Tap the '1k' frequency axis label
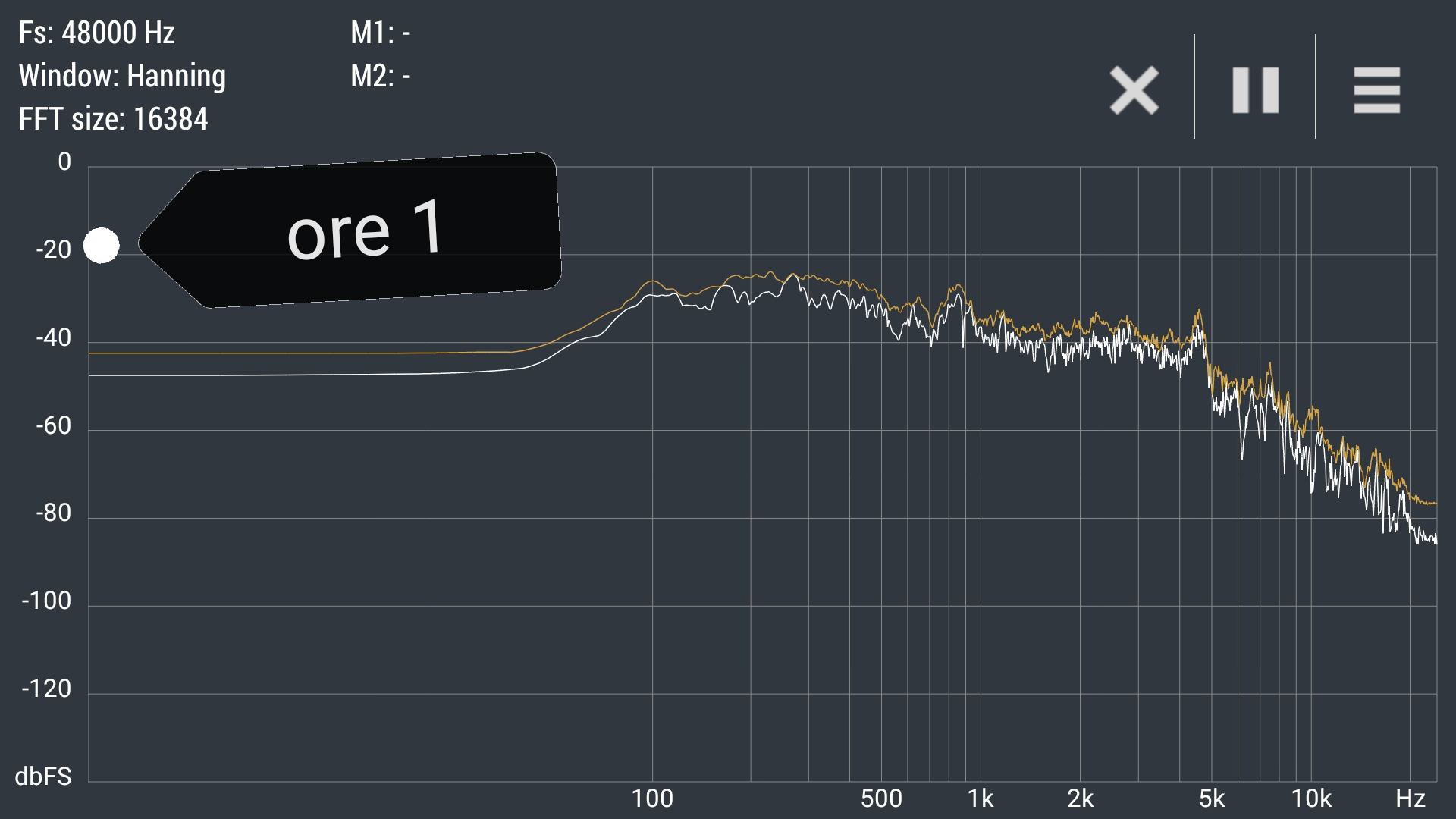Image resolution: width=1456 pixels, height=819 pixels. (x=980, y=799)
